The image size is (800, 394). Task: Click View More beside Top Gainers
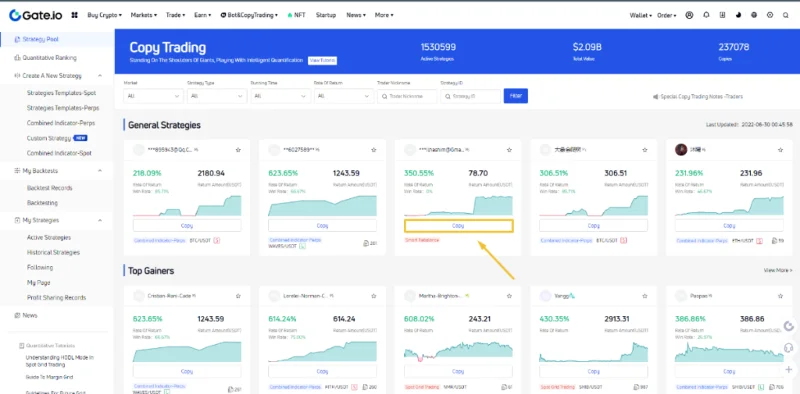coord(778,270)
